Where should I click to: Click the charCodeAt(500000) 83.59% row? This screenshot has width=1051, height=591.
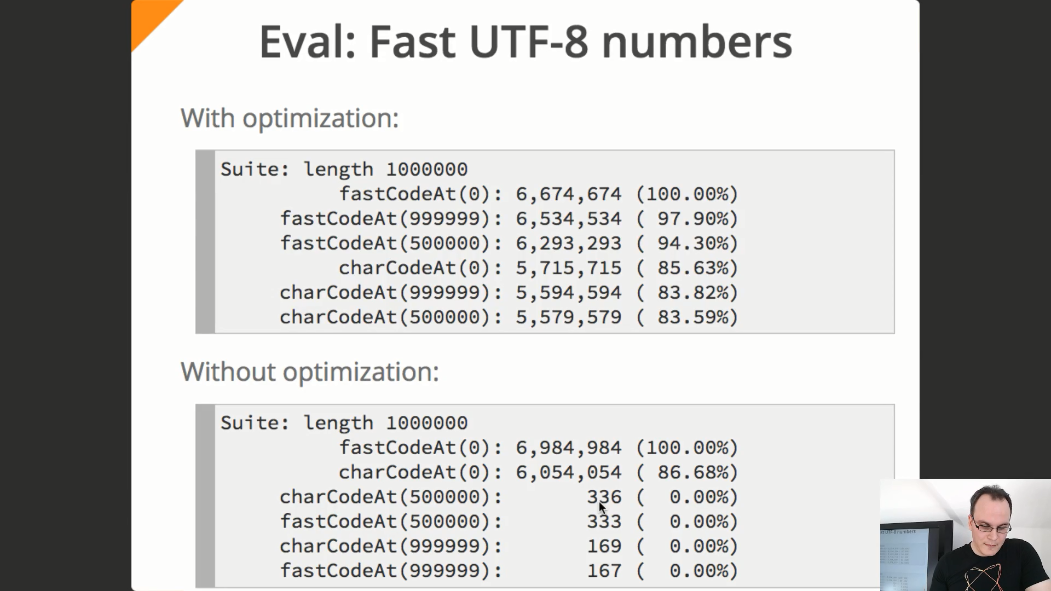509,317
